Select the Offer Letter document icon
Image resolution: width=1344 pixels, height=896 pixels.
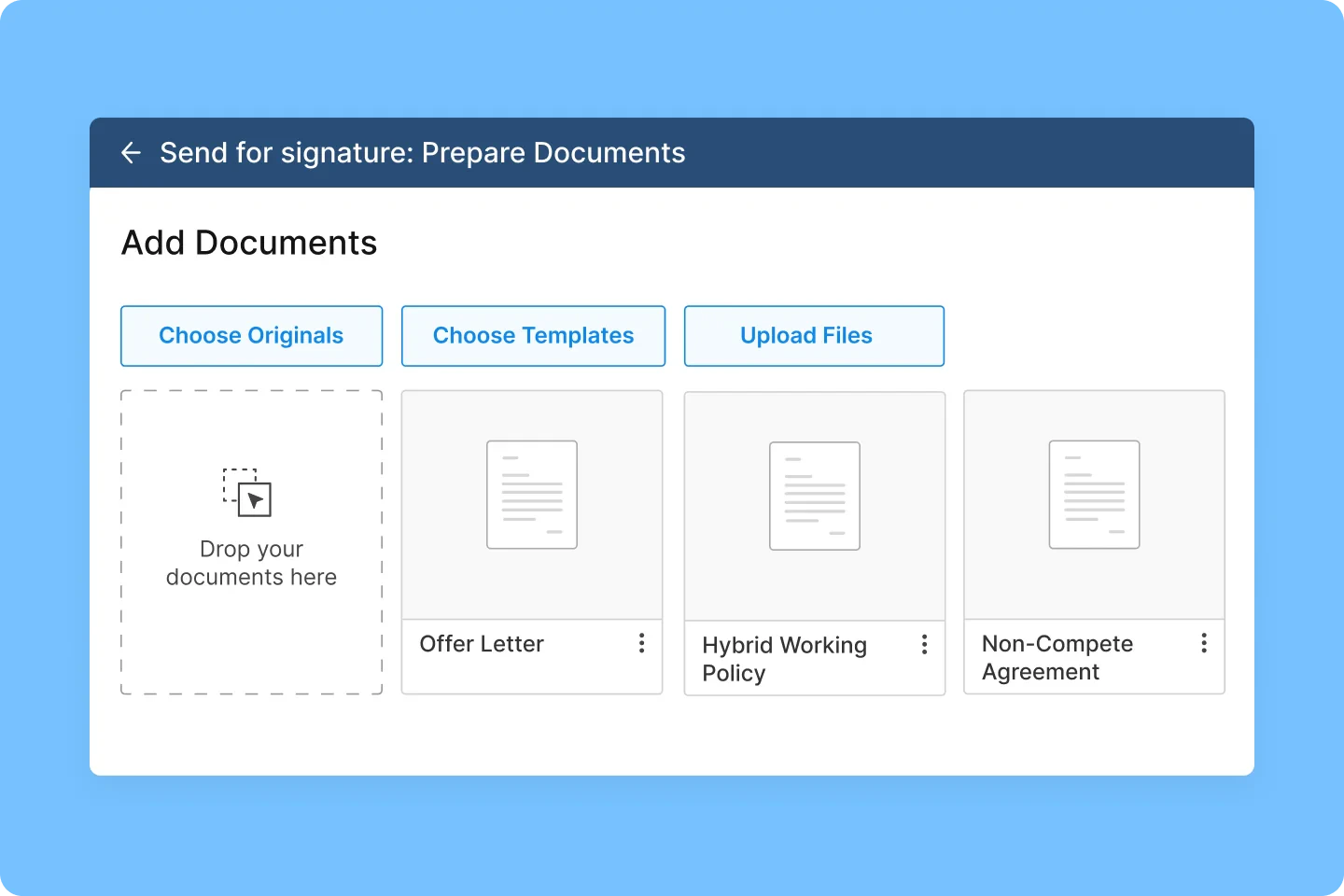click(531, 495)
